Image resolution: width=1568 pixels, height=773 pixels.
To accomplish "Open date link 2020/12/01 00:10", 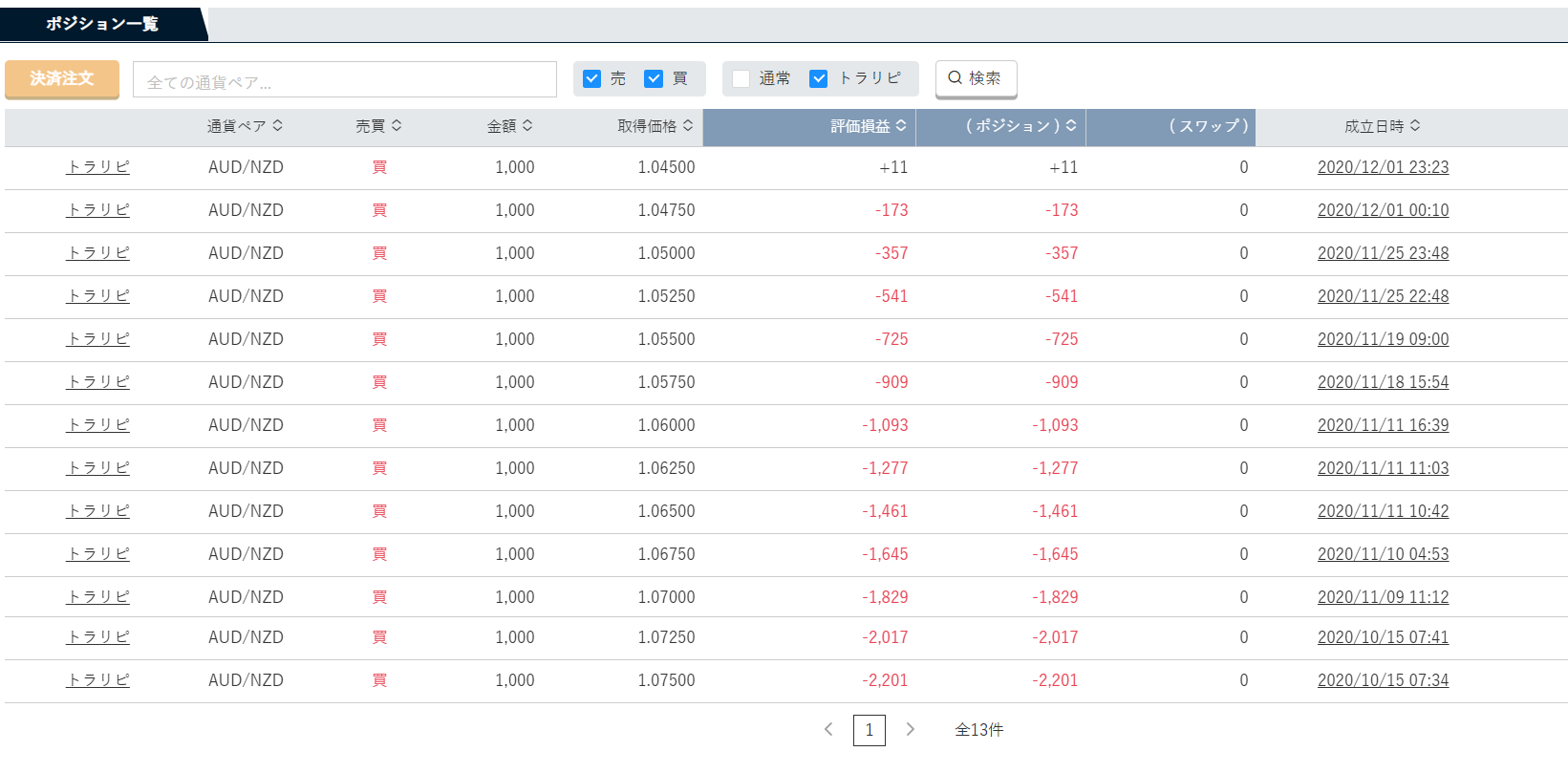I will (x=1383, y=210).
